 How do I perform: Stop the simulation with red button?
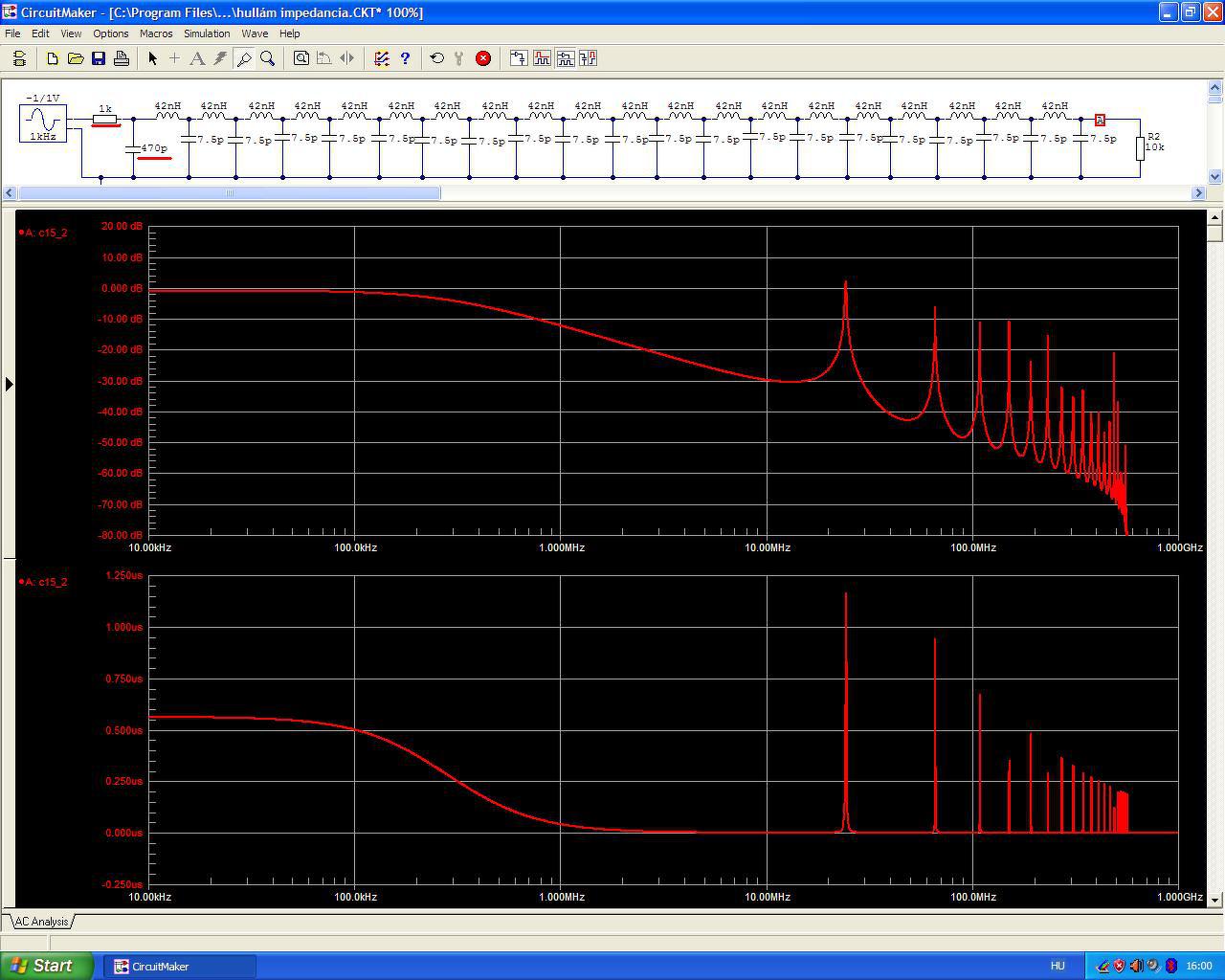[483, 58]
